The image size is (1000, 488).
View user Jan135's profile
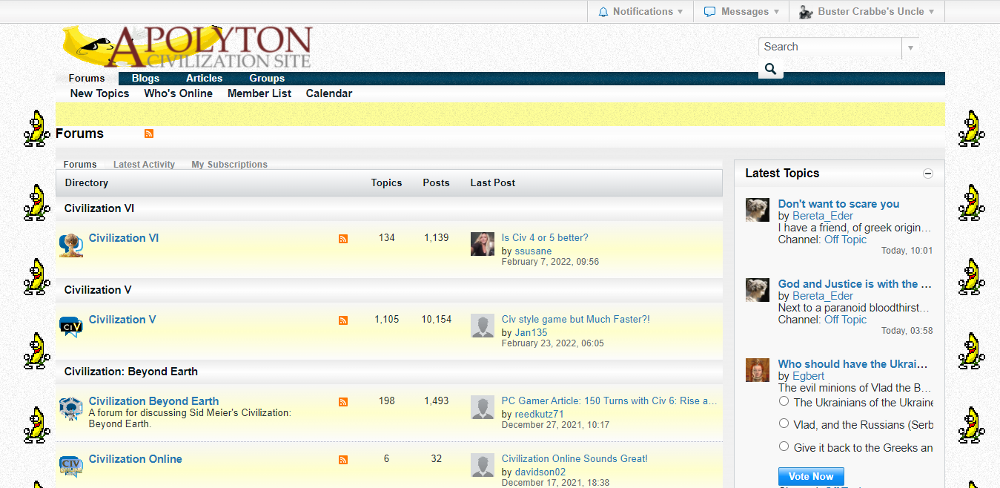click(531, 332)
